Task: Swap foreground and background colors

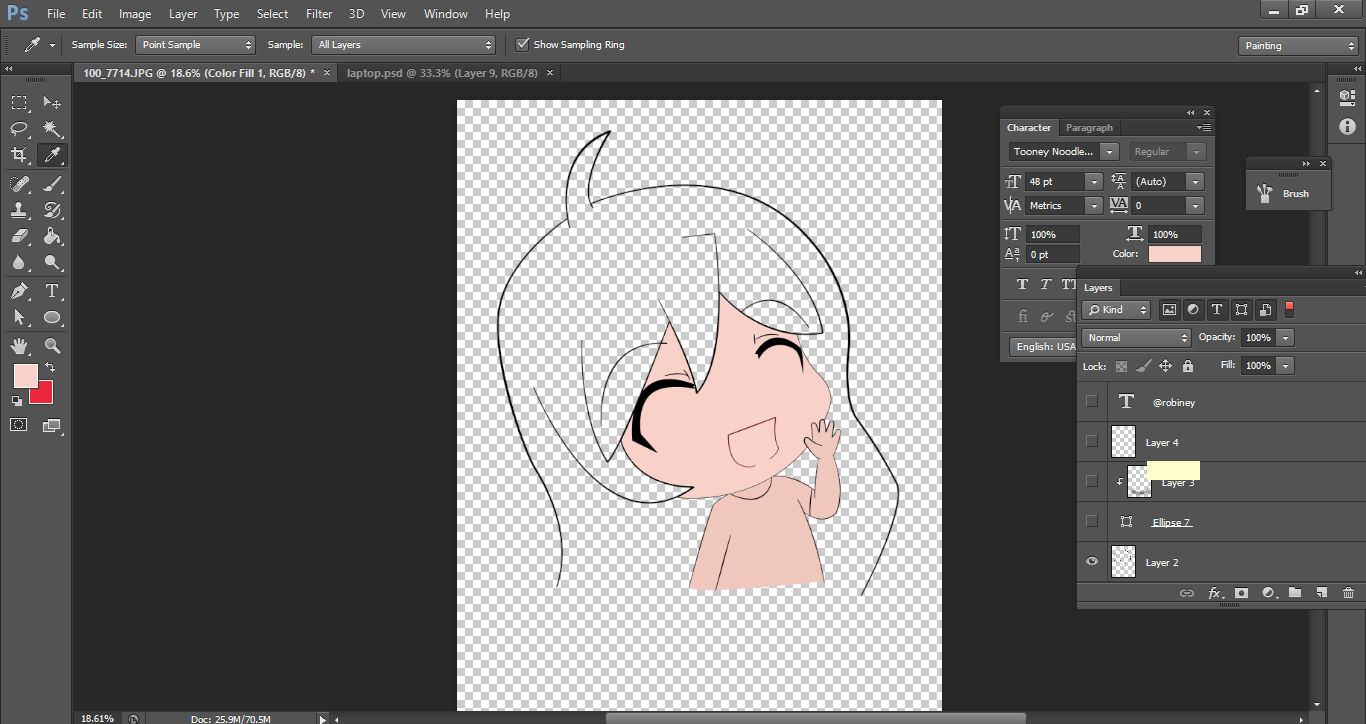Action: (x=50, y=368)
